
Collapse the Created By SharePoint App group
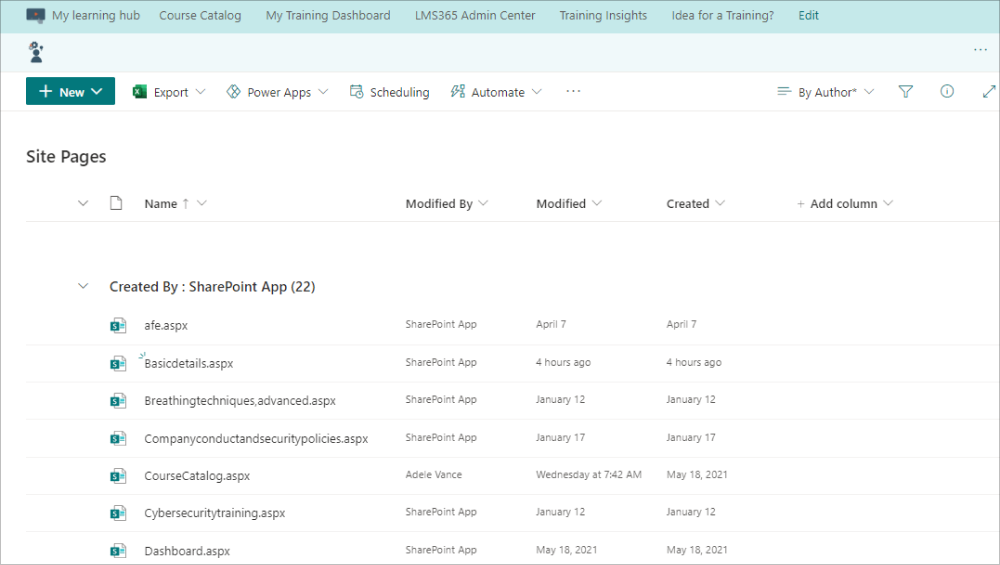tap(83, 286)
